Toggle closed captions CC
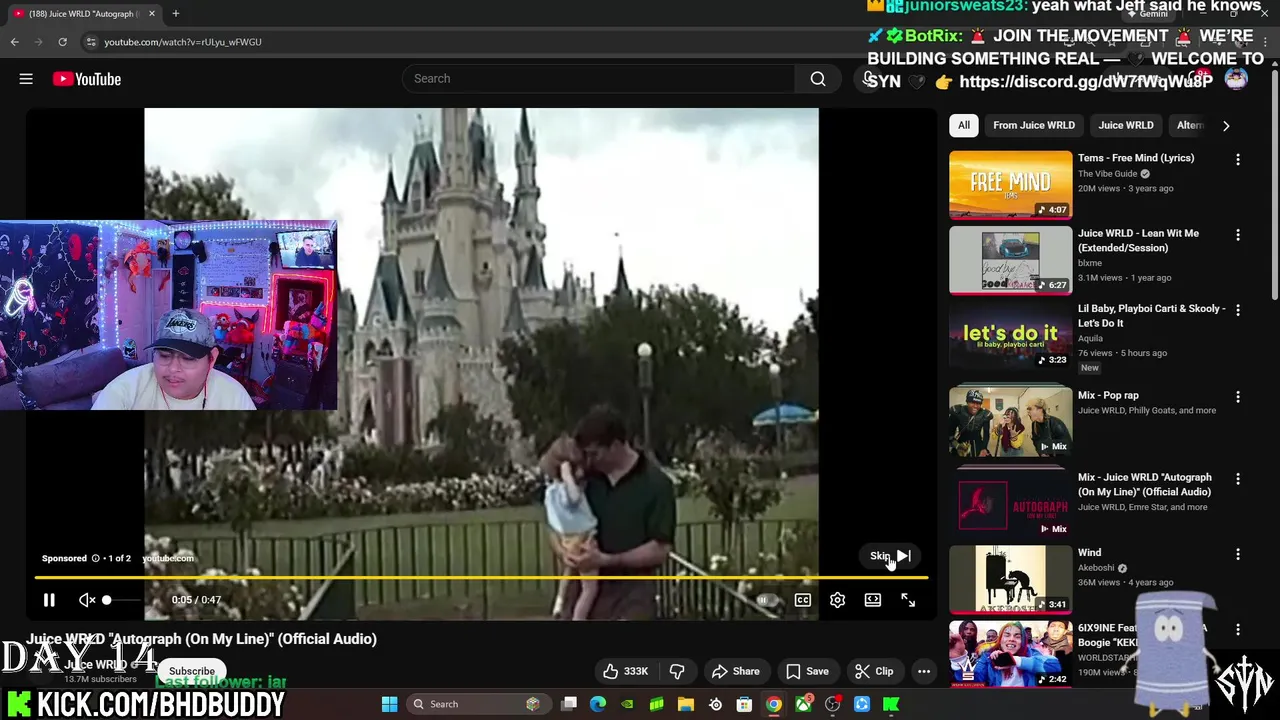The image size is (1280, 720). click(803, 600)
